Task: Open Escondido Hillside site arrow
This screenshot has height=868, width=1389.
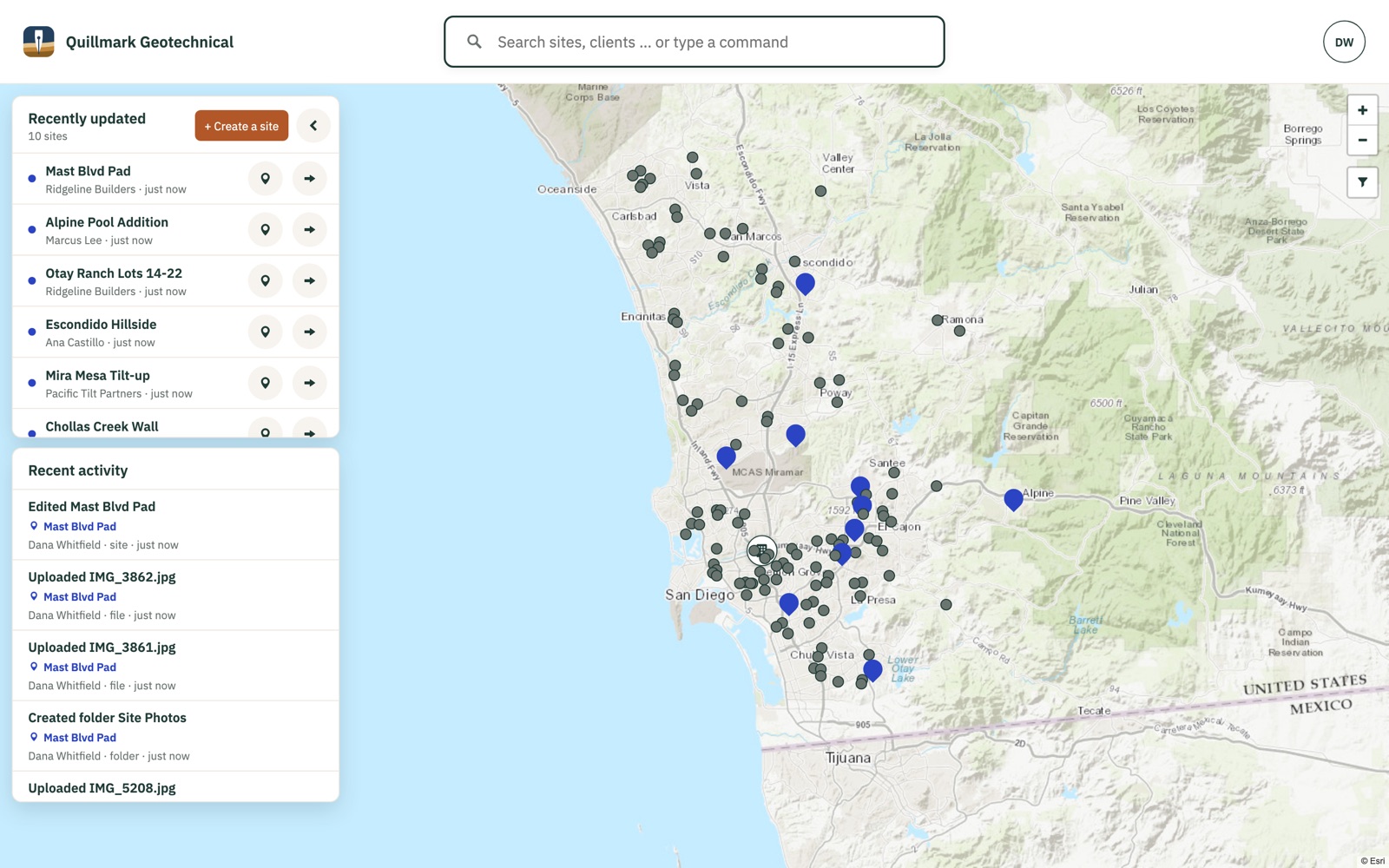Action: point(309,332)
